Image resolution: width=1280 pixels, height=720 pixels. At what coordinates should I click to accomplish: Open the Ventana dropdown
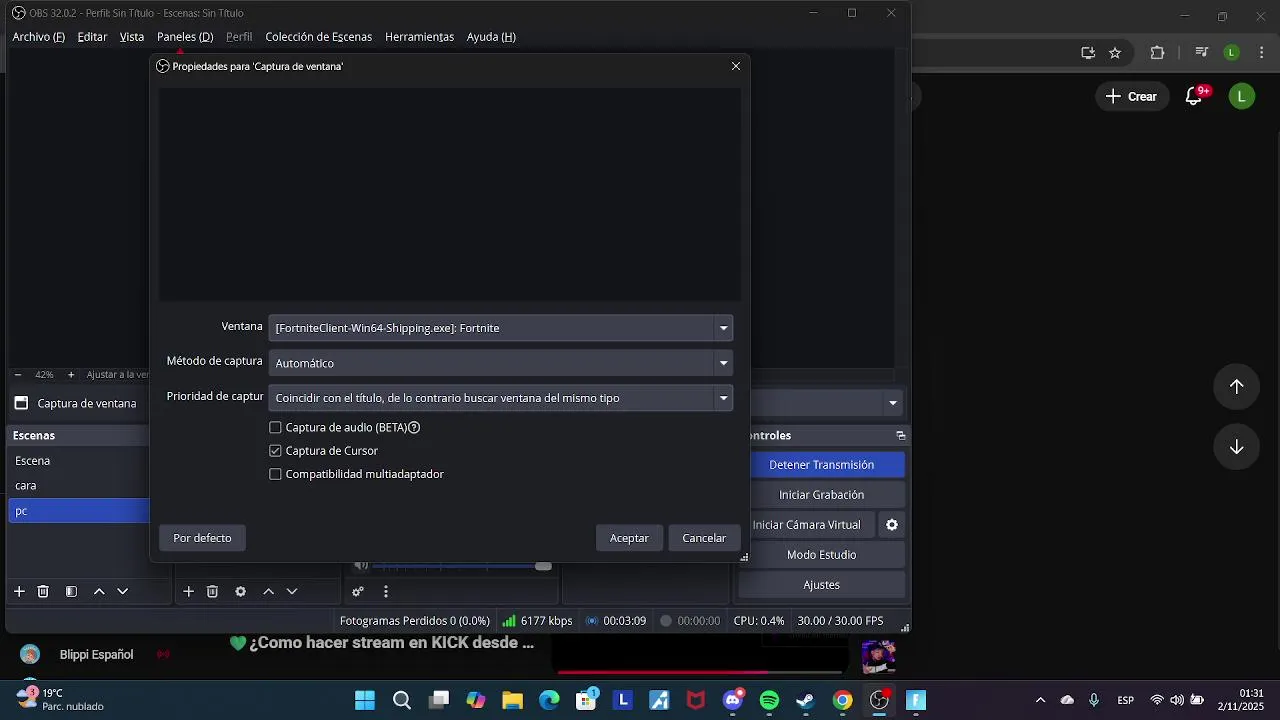(500, 328)
